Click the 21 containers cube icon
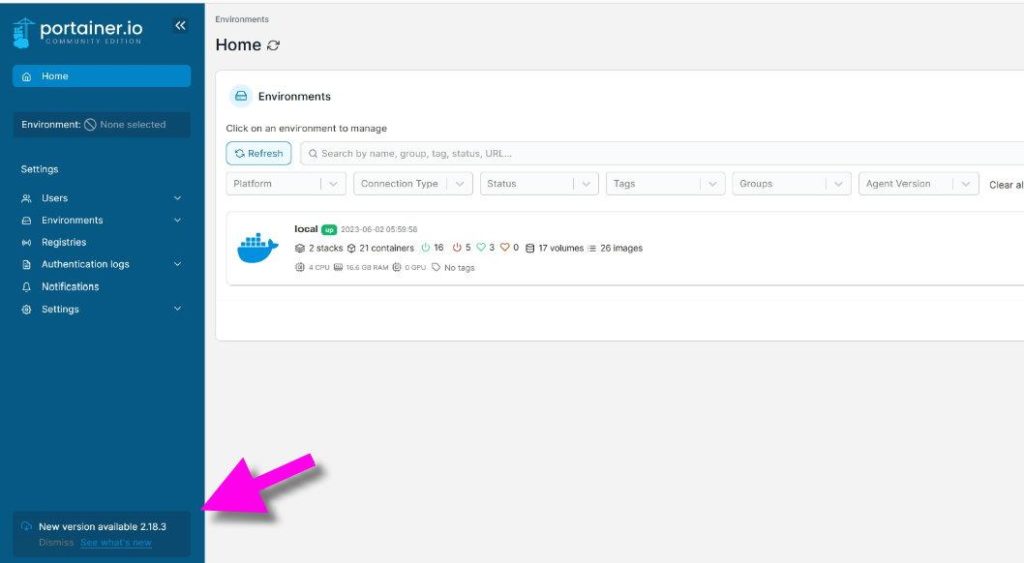The image size is (1024, 563). [x=351, y=248]
